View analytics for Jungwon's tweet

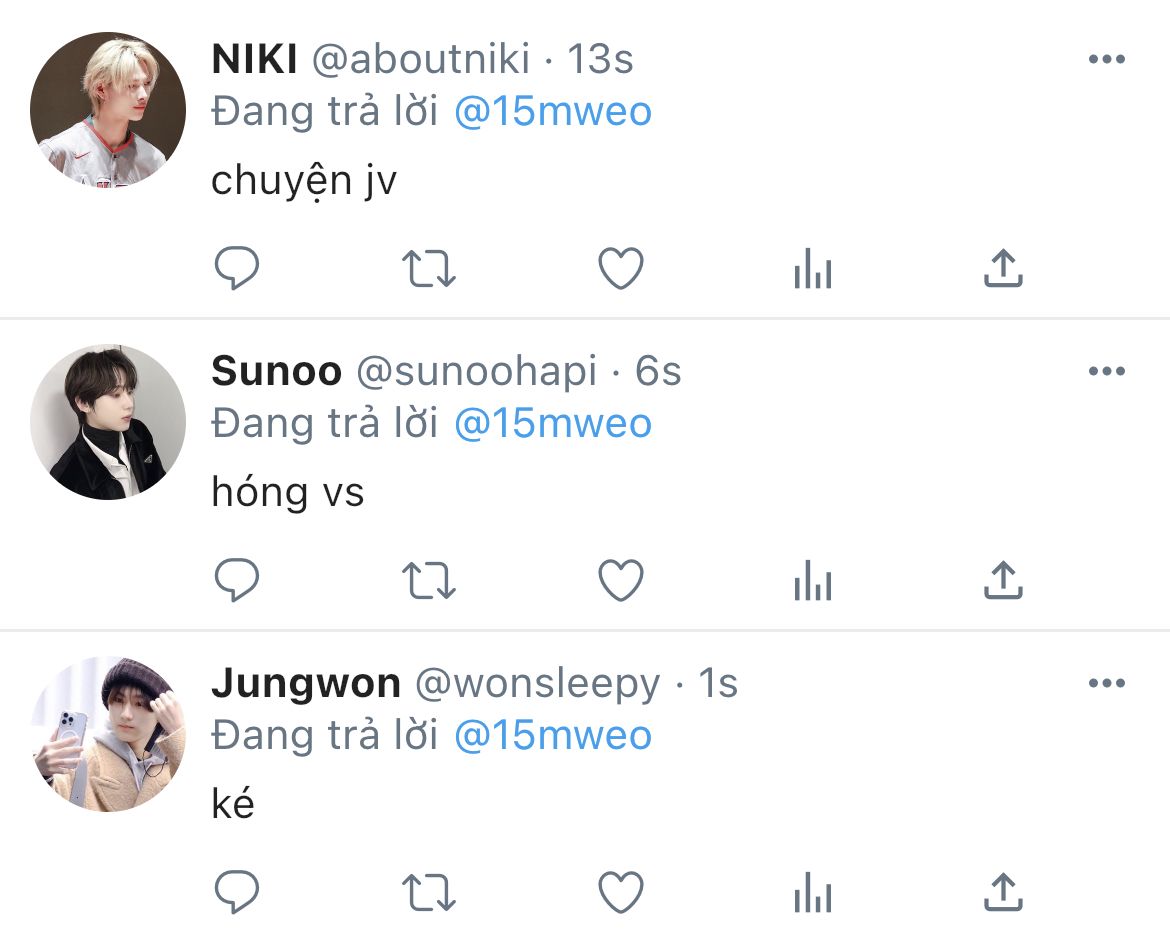tap(813, 891)
